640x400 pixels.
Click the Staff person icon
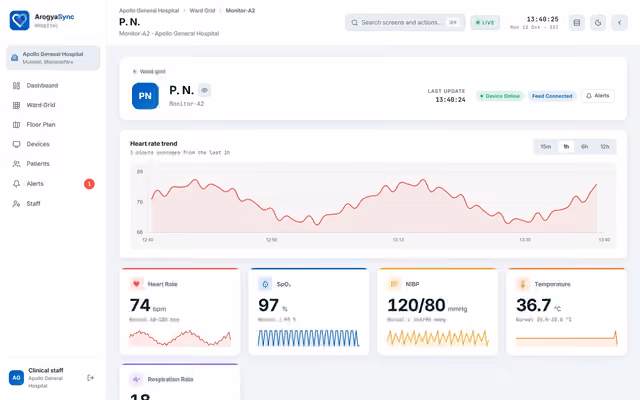coord(16,204)
